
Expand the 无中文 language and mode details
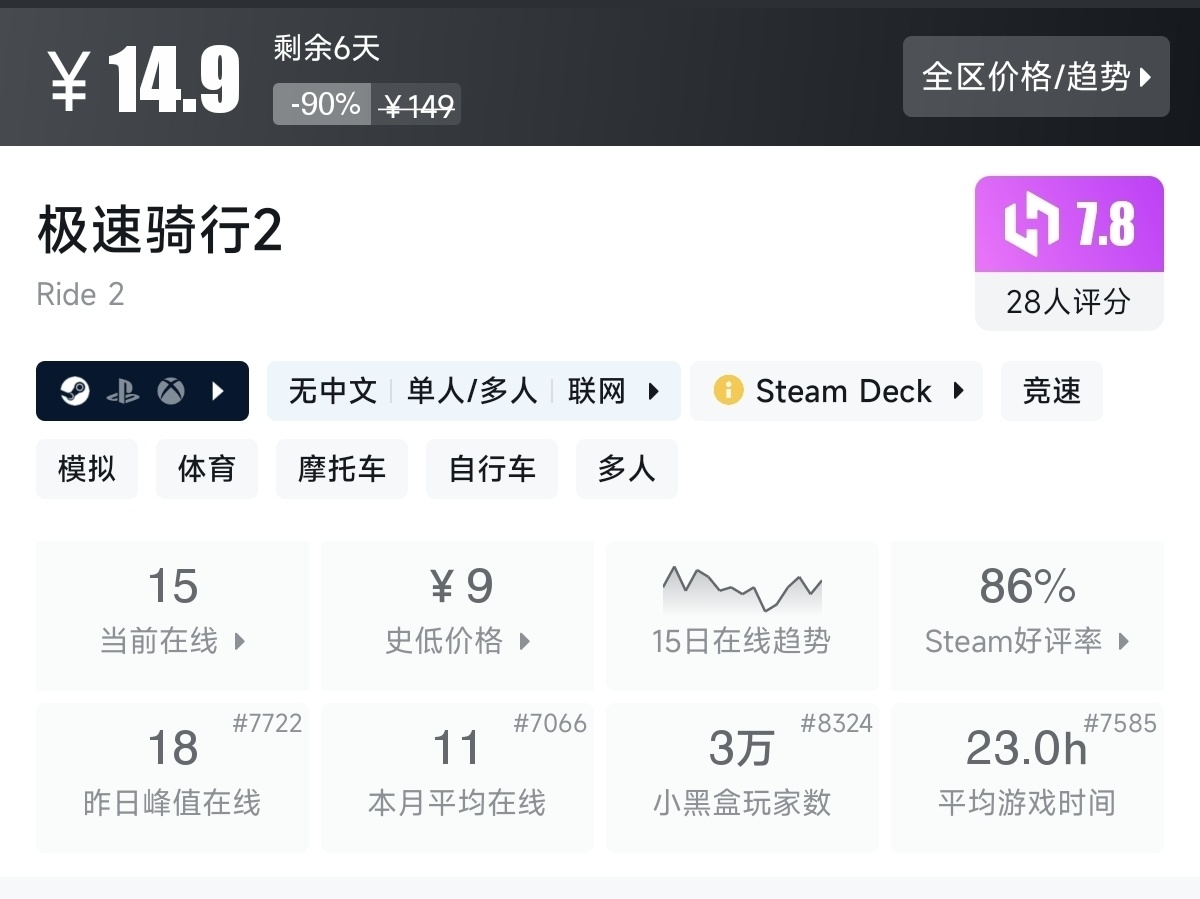pyautogui.click(x=473, y=391)
